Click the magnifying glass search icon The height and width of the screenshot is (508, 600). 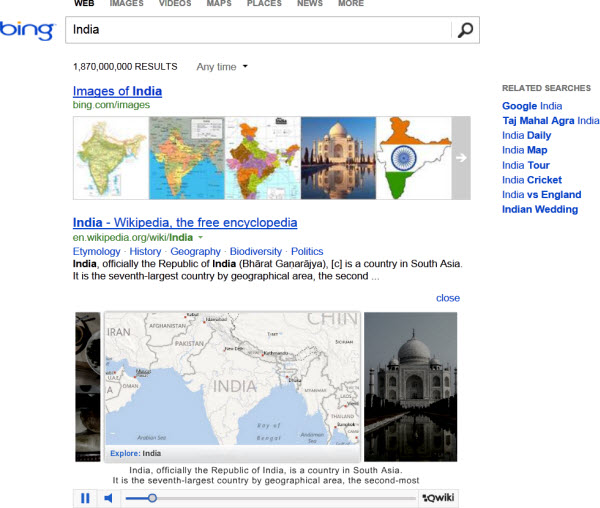[x=465, y=30]
